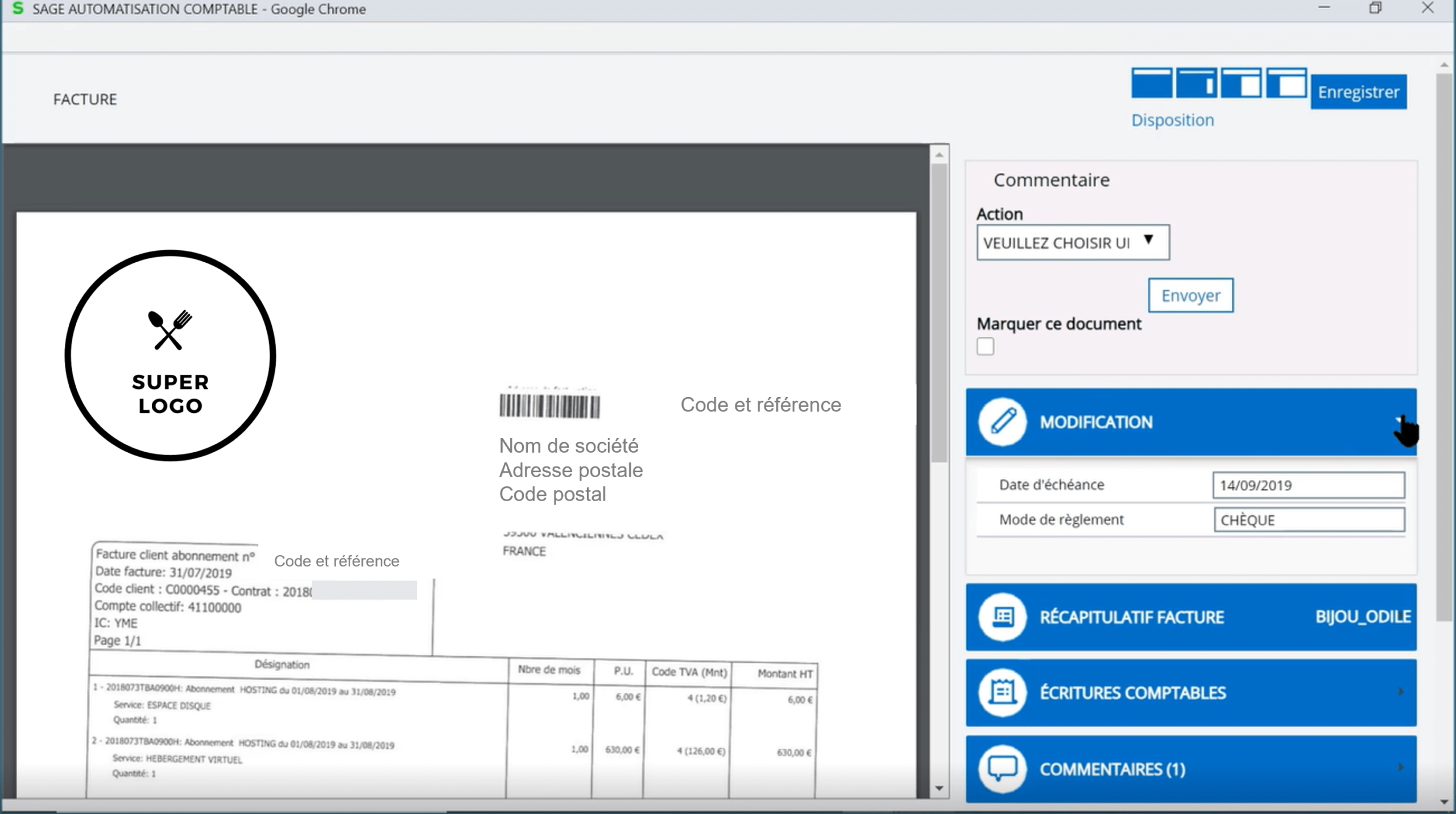Click the Enregistrer button

click(x=1359, y=91)
